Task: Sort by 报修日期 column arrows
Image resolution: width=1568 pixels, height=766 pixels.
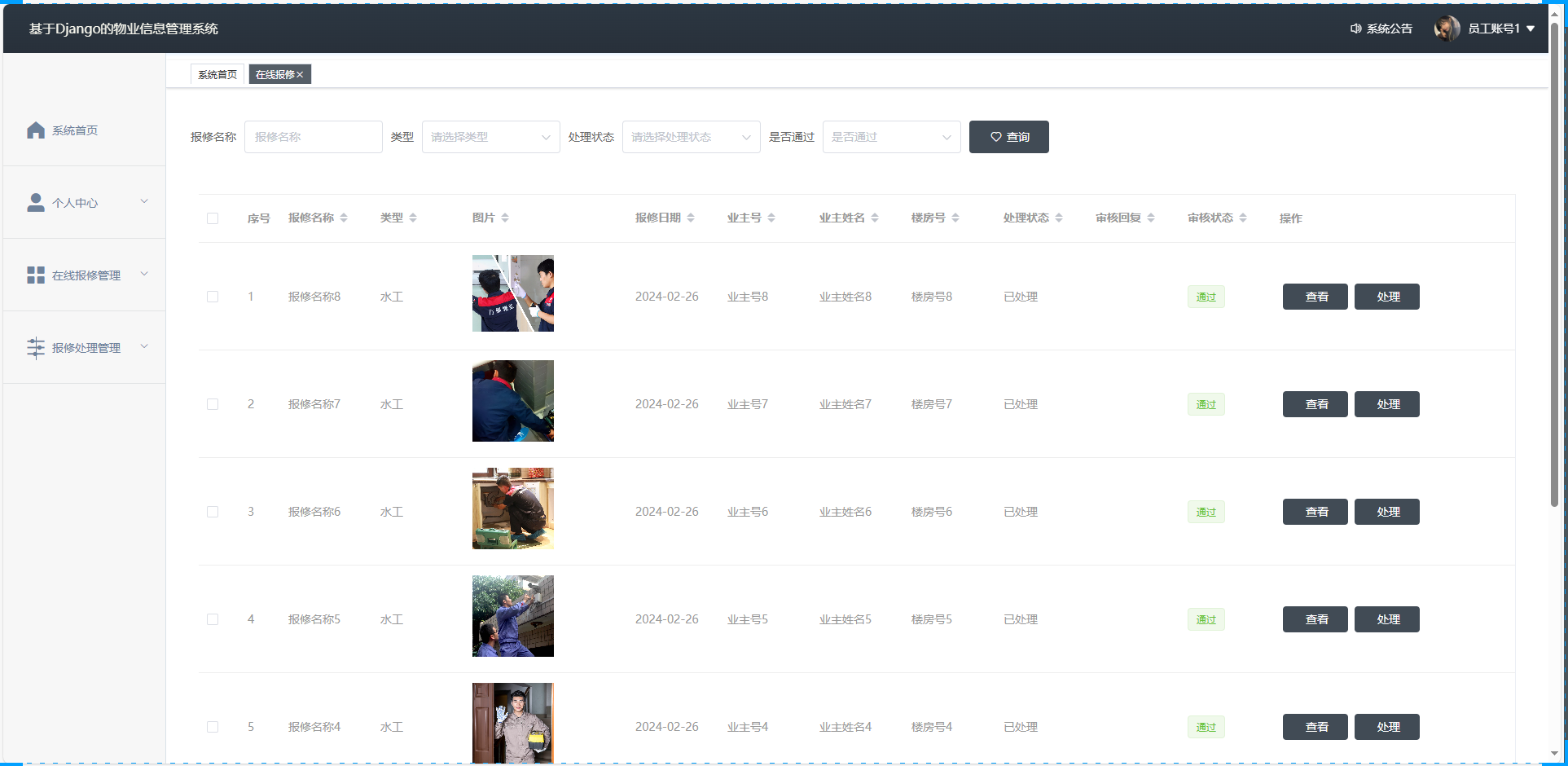Action: (x=691, y=218)
